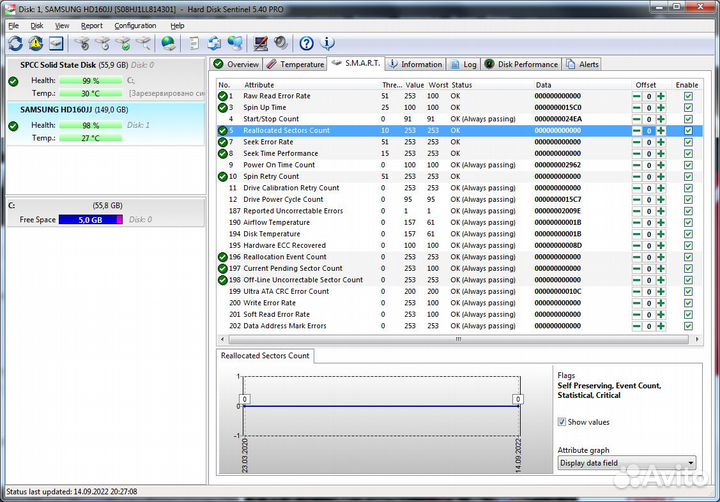
Task: Sort table by the Value column header
Action: coord(415,85)
